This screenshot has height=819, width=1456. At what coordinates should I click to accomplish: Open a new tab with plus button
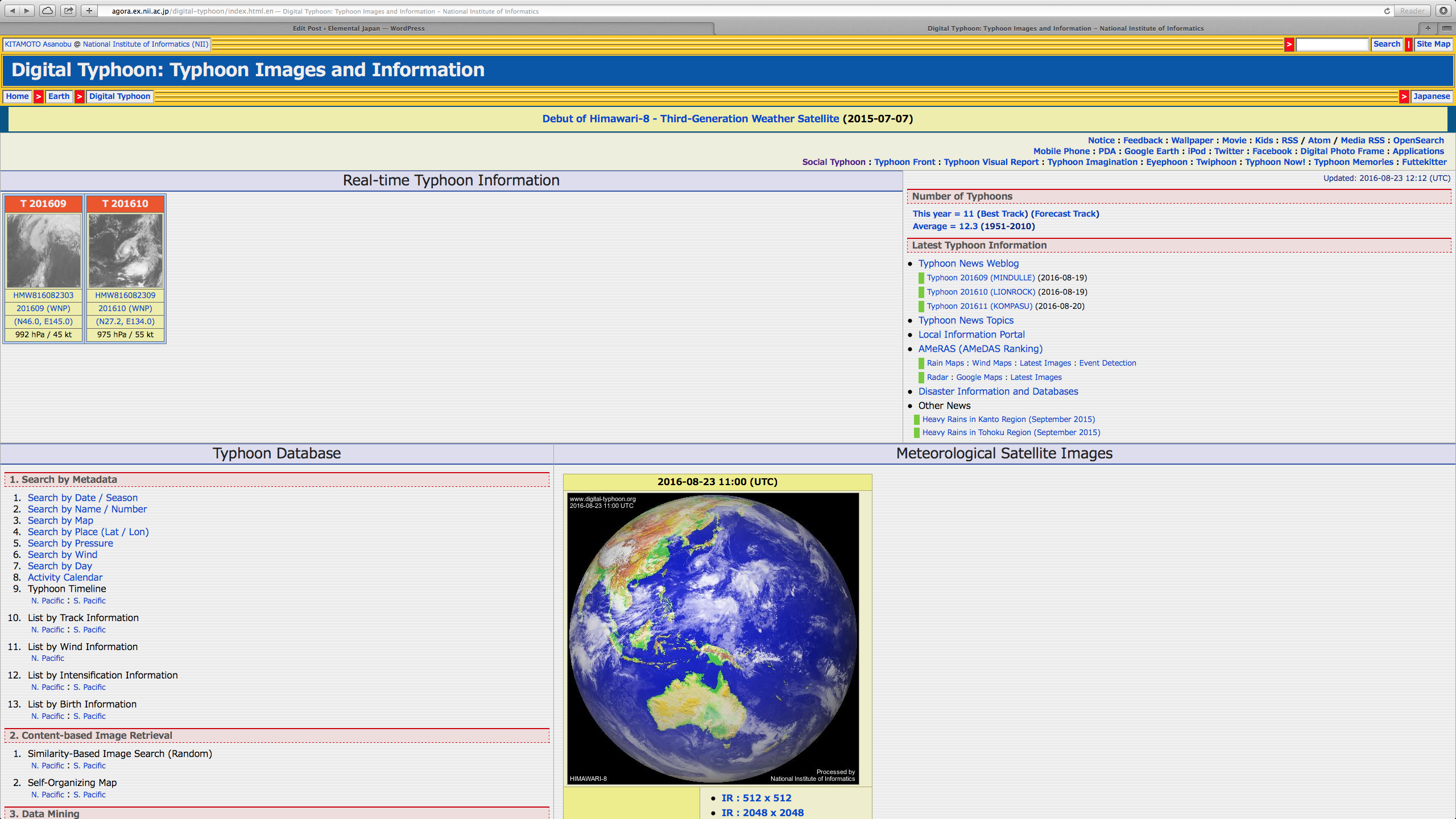point(1428,28)
